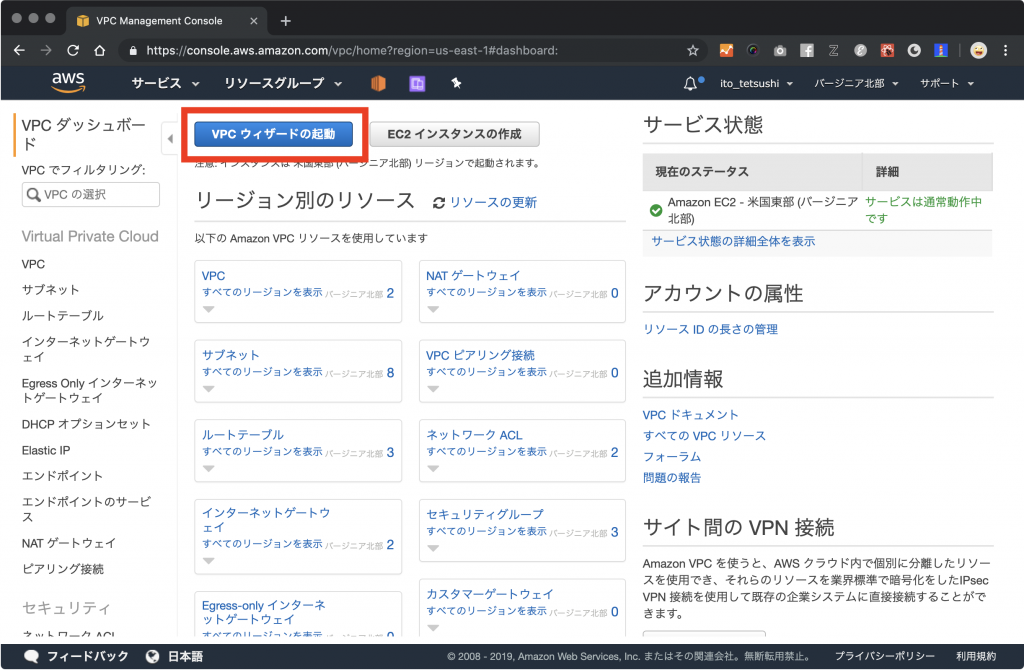Click the pushpin icon in AWS navbar
Viewport: 1024px width, 670px height.
coord(456,83)
